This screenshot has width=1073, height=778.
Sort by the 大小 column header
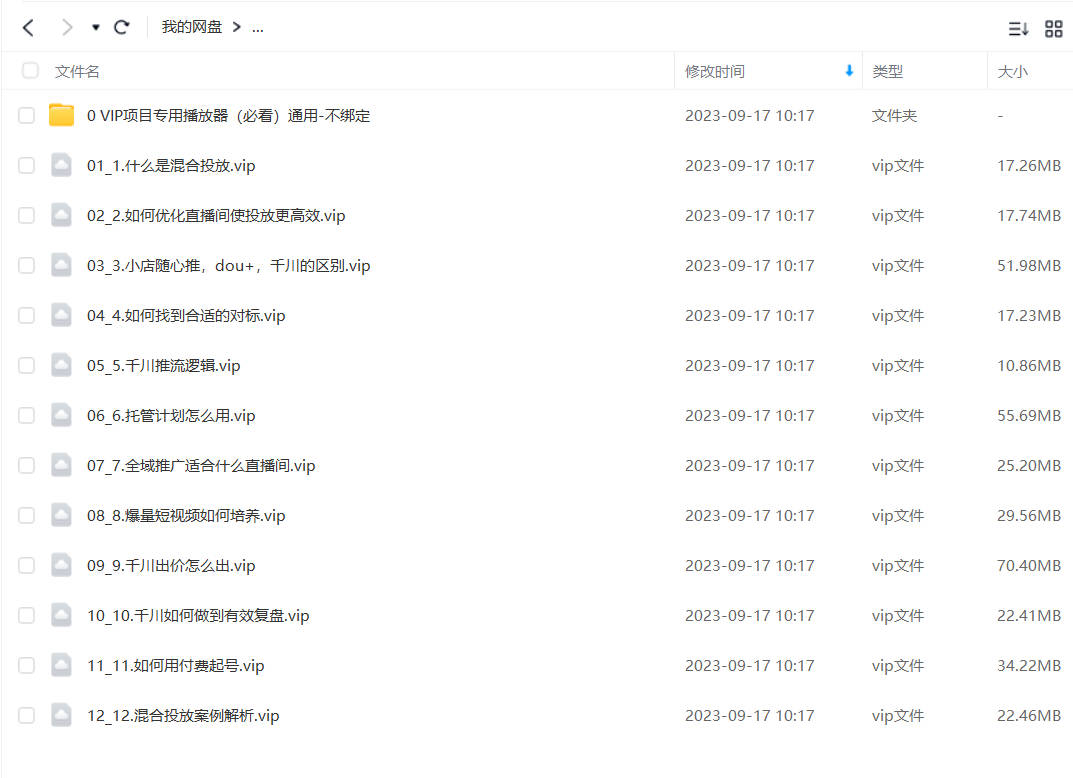pos(1013,71)
